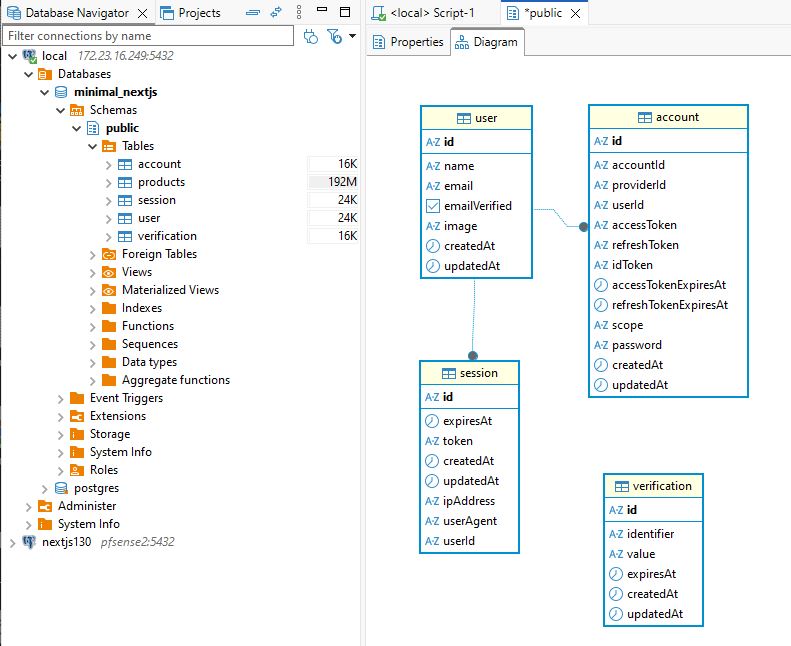
Task: Expand the products table node
Action: [x=108, y=182]
